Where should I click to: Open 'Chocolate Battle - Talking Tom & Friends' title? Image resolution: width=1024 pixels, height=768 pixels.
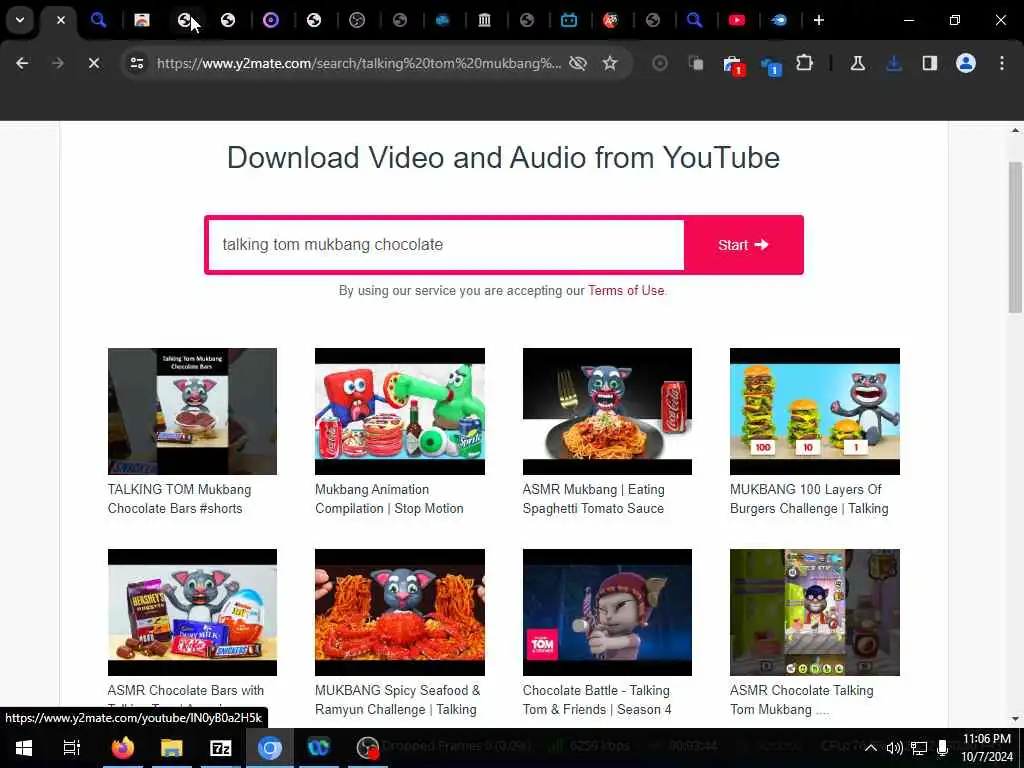pyautogui.click(x=597, y=700)
